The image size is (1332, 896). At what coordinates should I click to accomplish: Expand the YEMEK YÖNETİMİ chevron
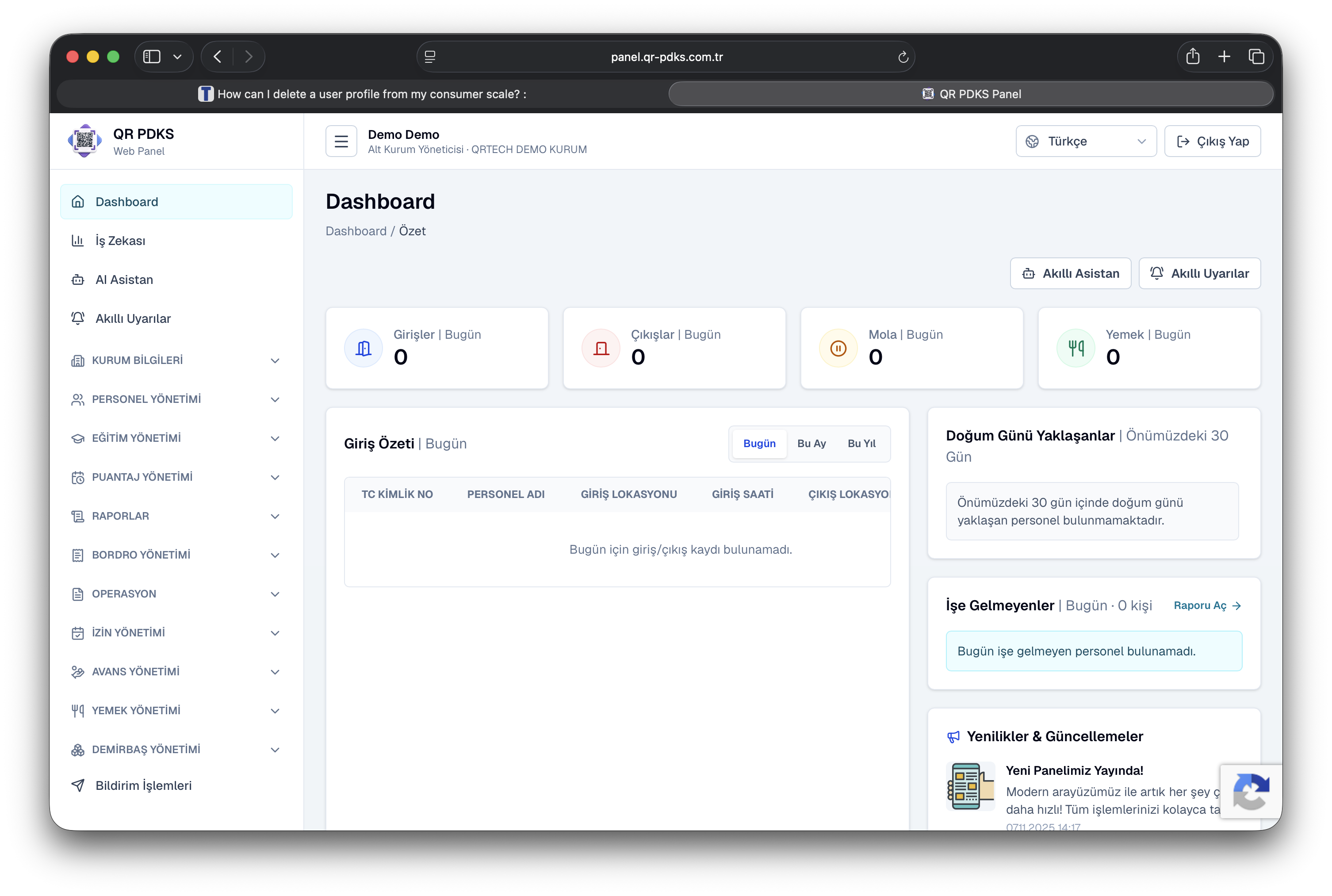[x=275, y=710]
